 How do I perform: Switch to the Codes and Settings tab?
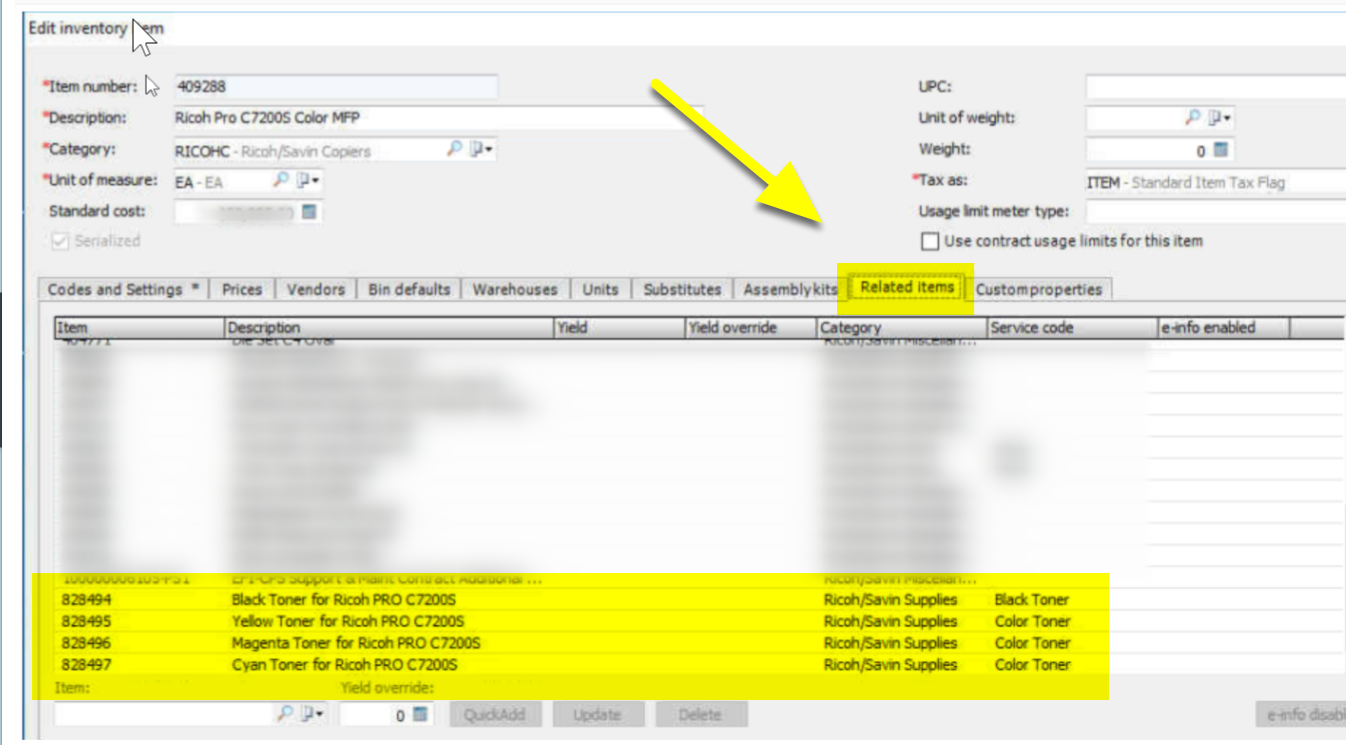[x=123, y=289]
